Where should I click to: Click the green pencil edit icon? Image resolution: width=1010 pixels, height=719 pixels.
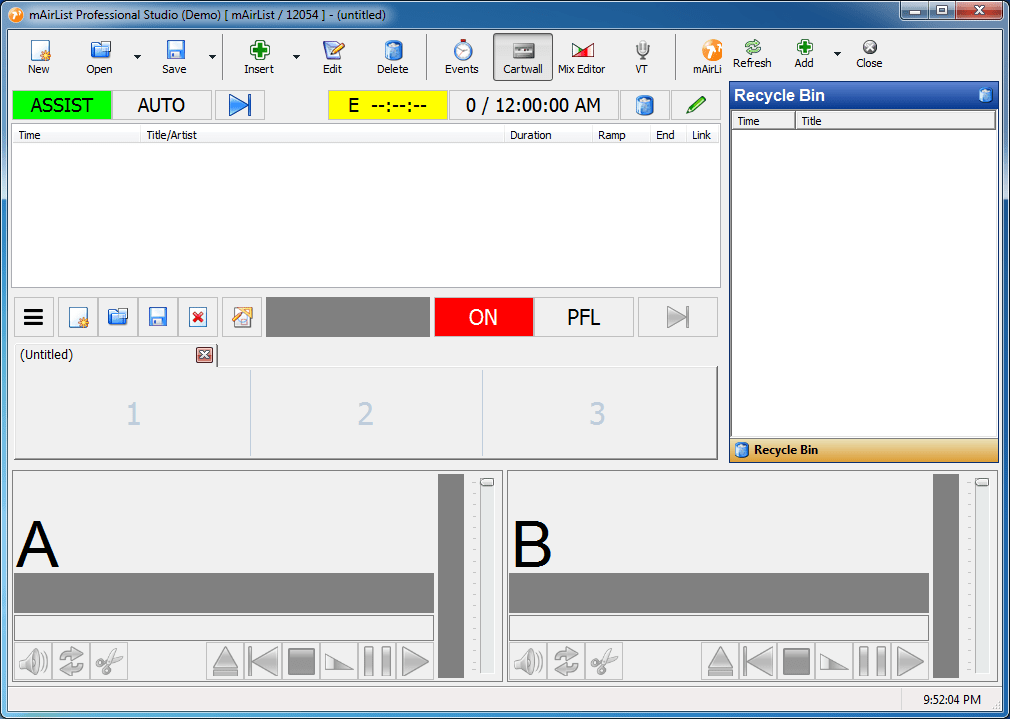point(696,105)
